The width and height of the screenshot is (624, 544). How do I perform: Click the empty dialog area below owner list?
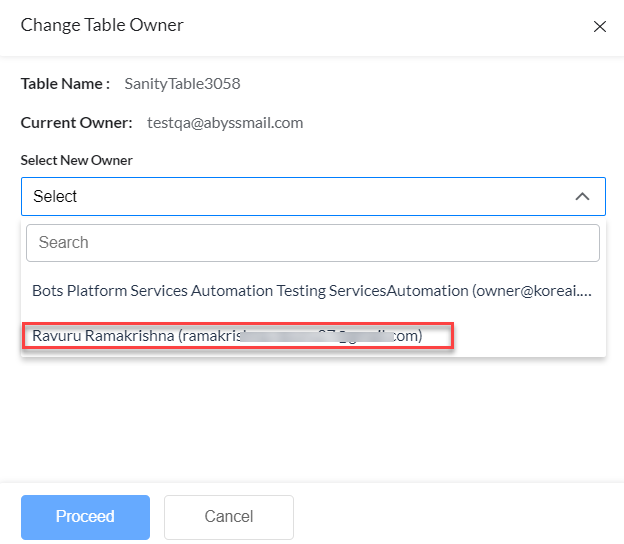(312, 420)
